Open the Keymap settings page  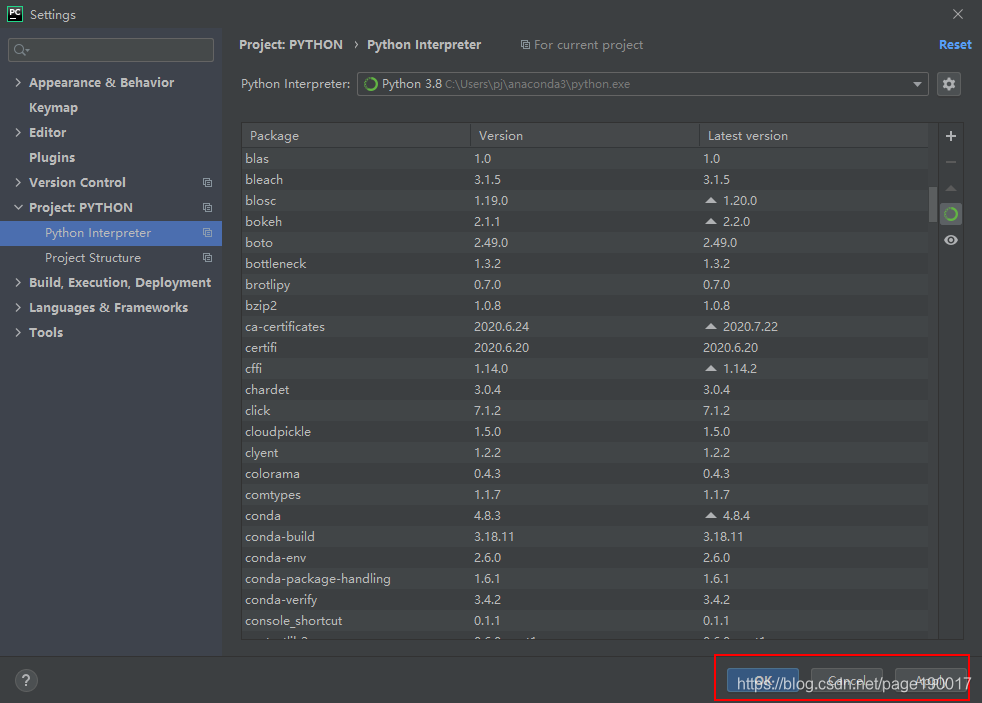tap(53, 108)
